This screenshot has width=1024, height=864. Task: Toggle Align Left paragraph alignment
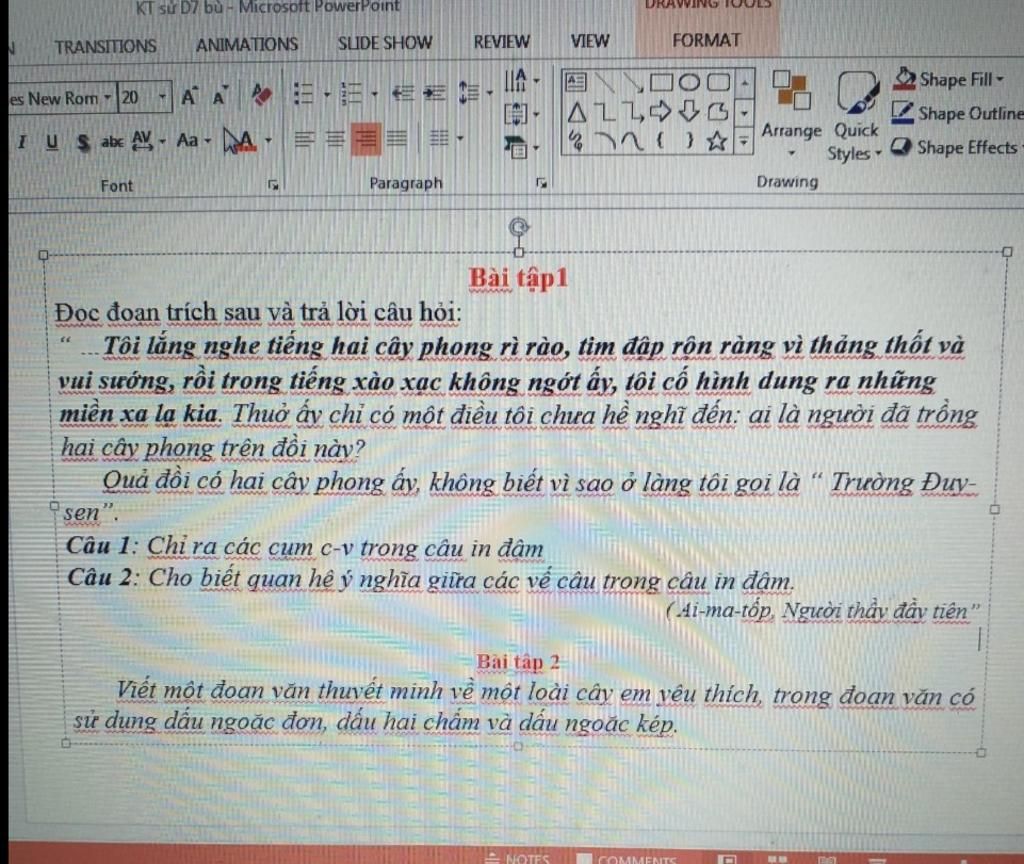click(303, 138)
